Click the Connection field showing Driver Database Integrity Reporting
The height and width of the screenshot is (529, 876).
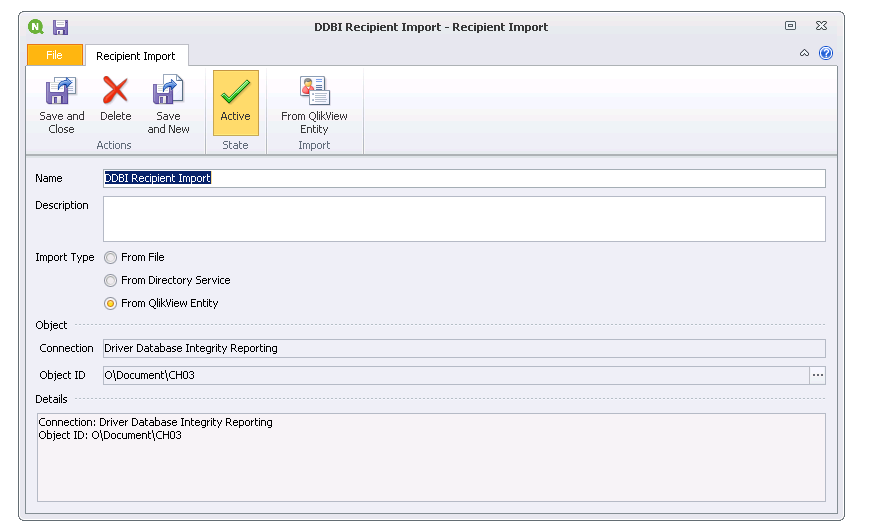pos(464,349)
